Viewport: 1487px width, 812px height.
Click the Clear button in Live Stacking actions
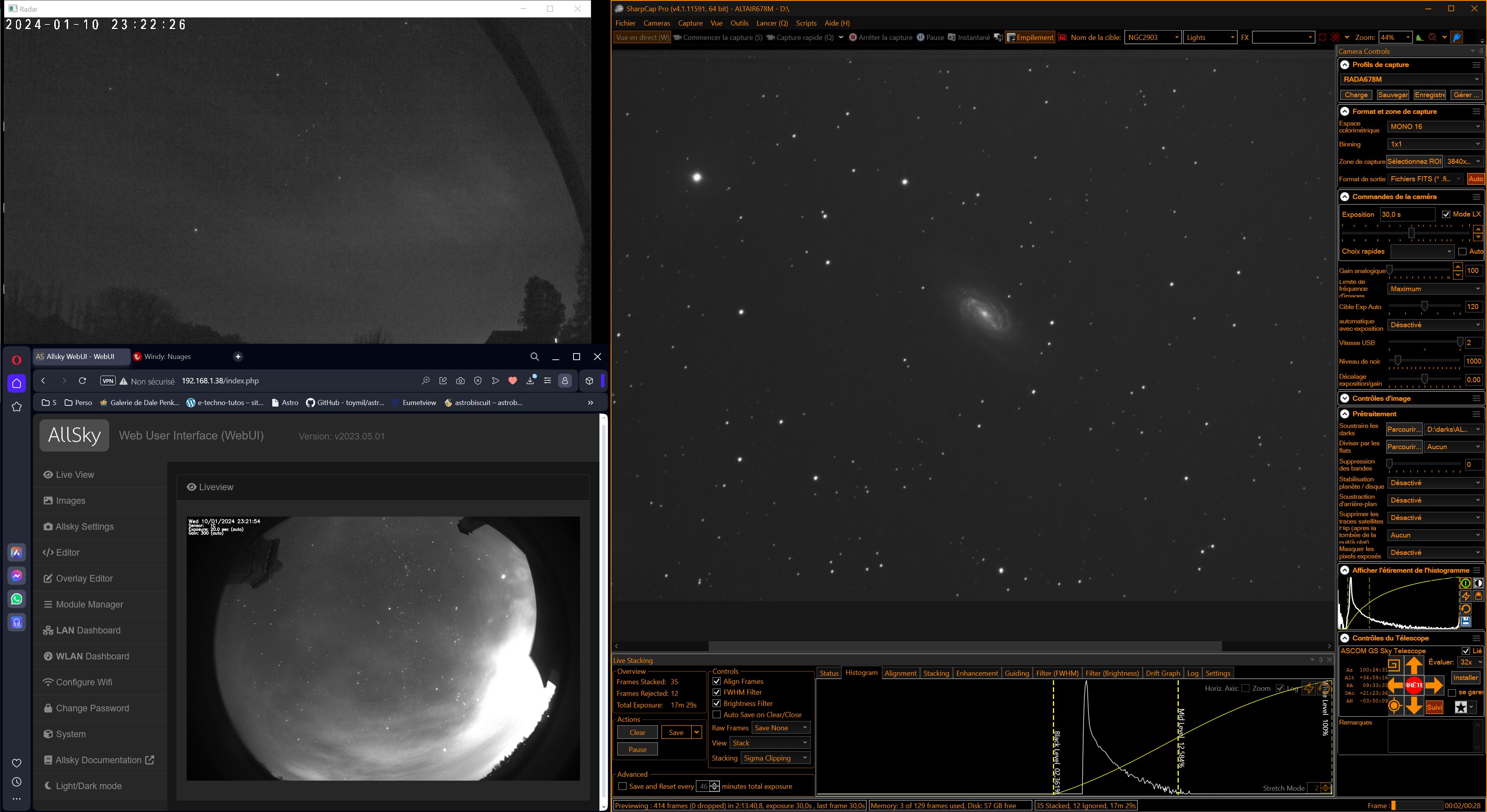tap(637, 732)
